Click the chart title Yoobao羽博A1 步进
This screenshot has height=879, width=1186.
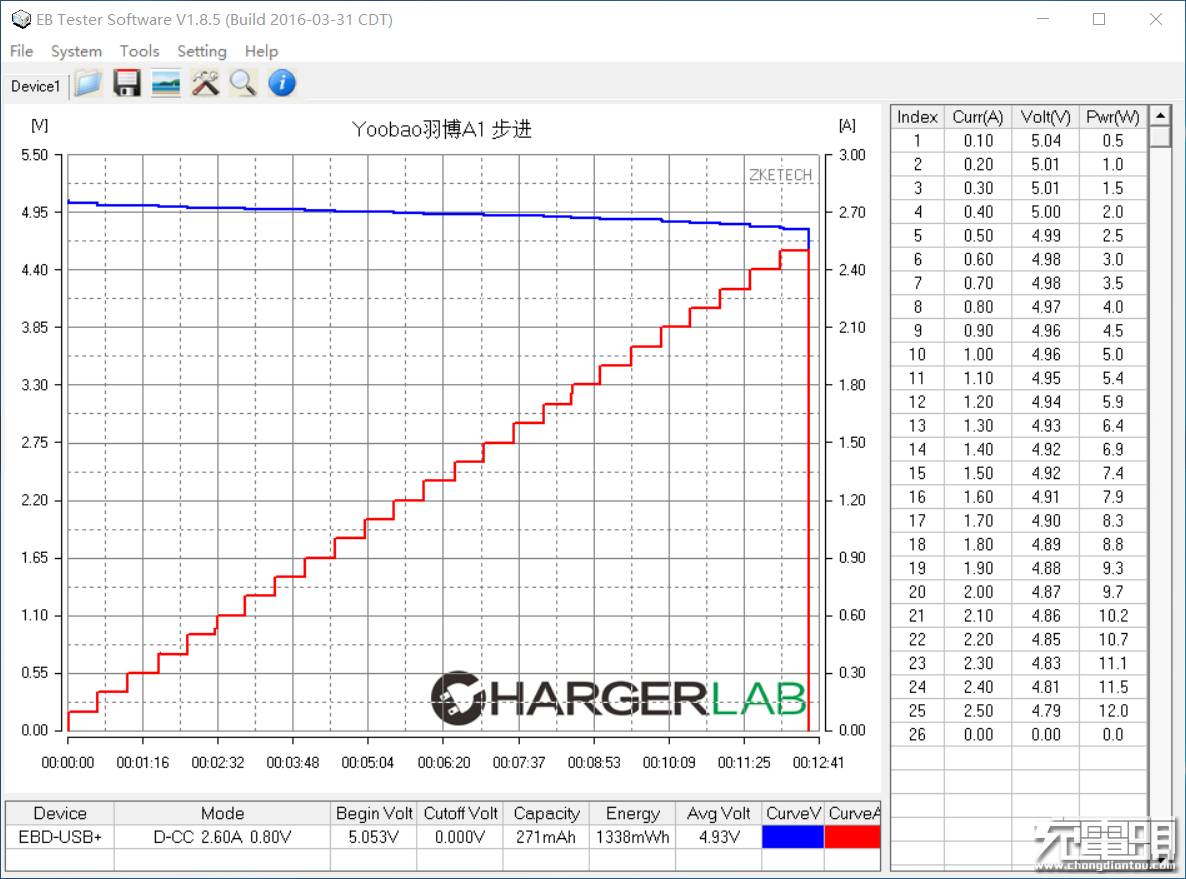point(442,129)
